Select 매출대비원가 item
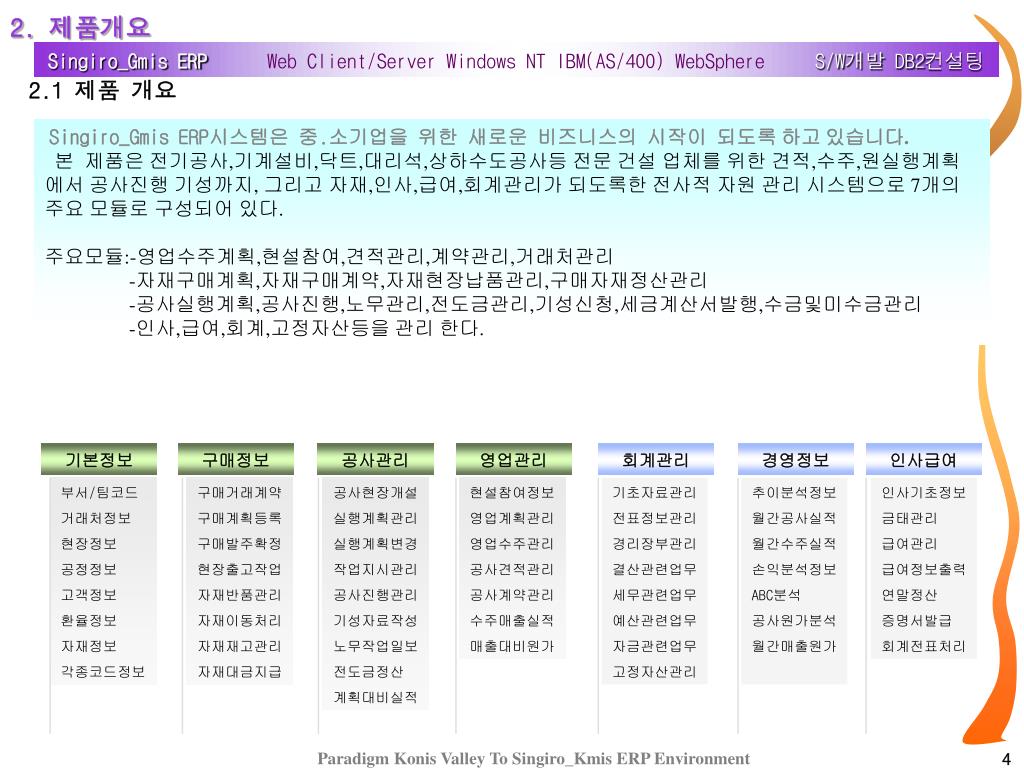 click(x=512, y=646)
